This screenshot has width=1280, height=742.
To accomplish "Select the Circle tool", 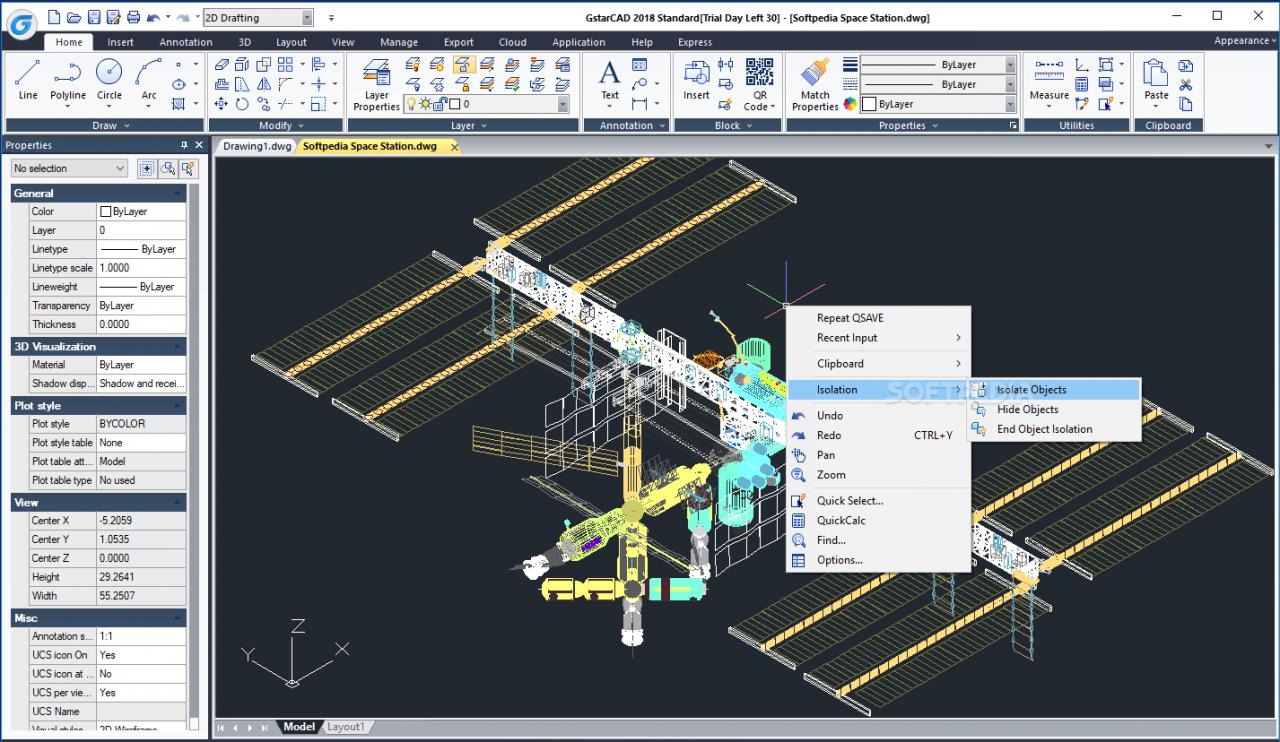I will point(109,78).
